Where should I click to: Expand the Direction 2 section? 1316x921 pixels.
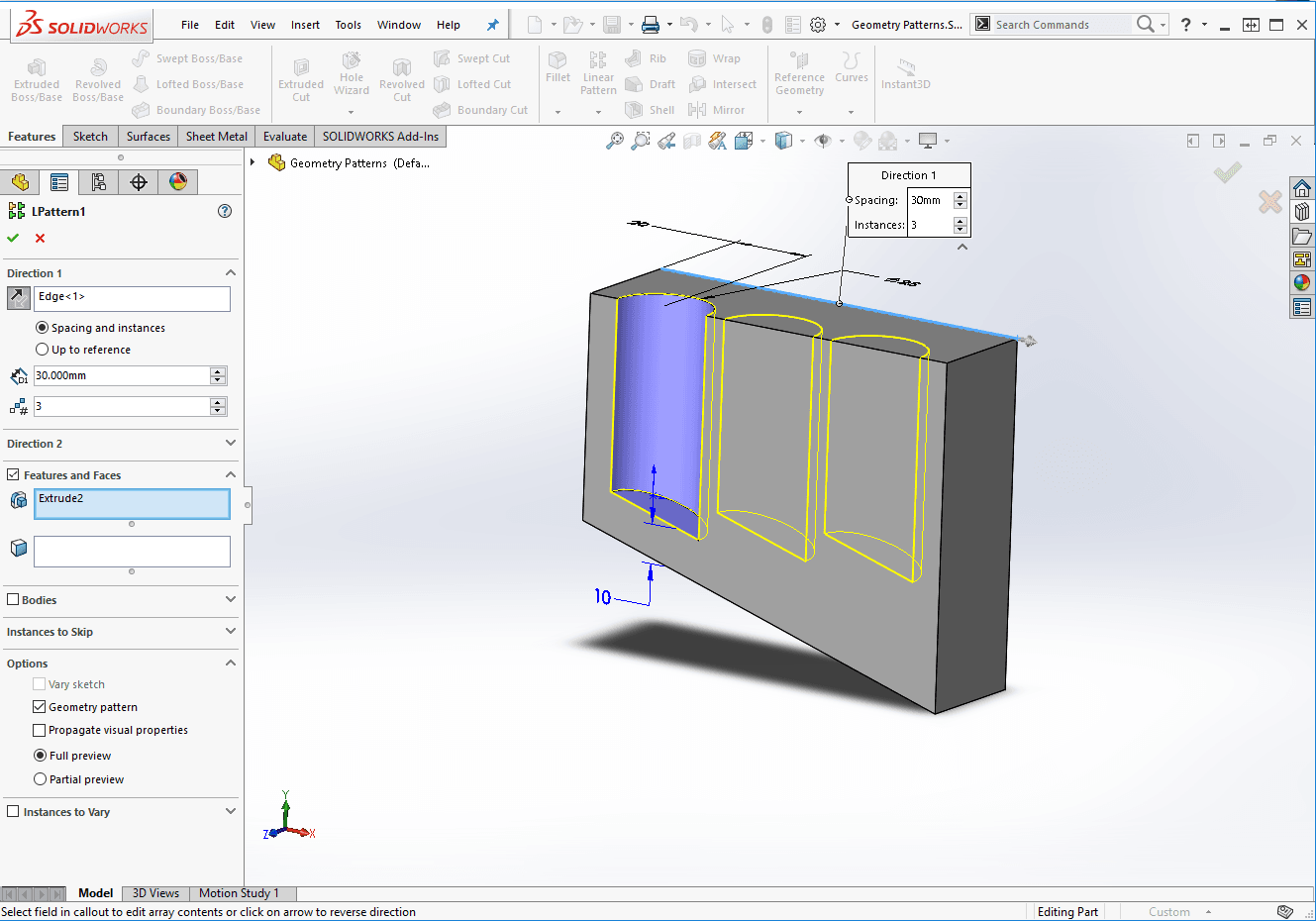(230, 444)
